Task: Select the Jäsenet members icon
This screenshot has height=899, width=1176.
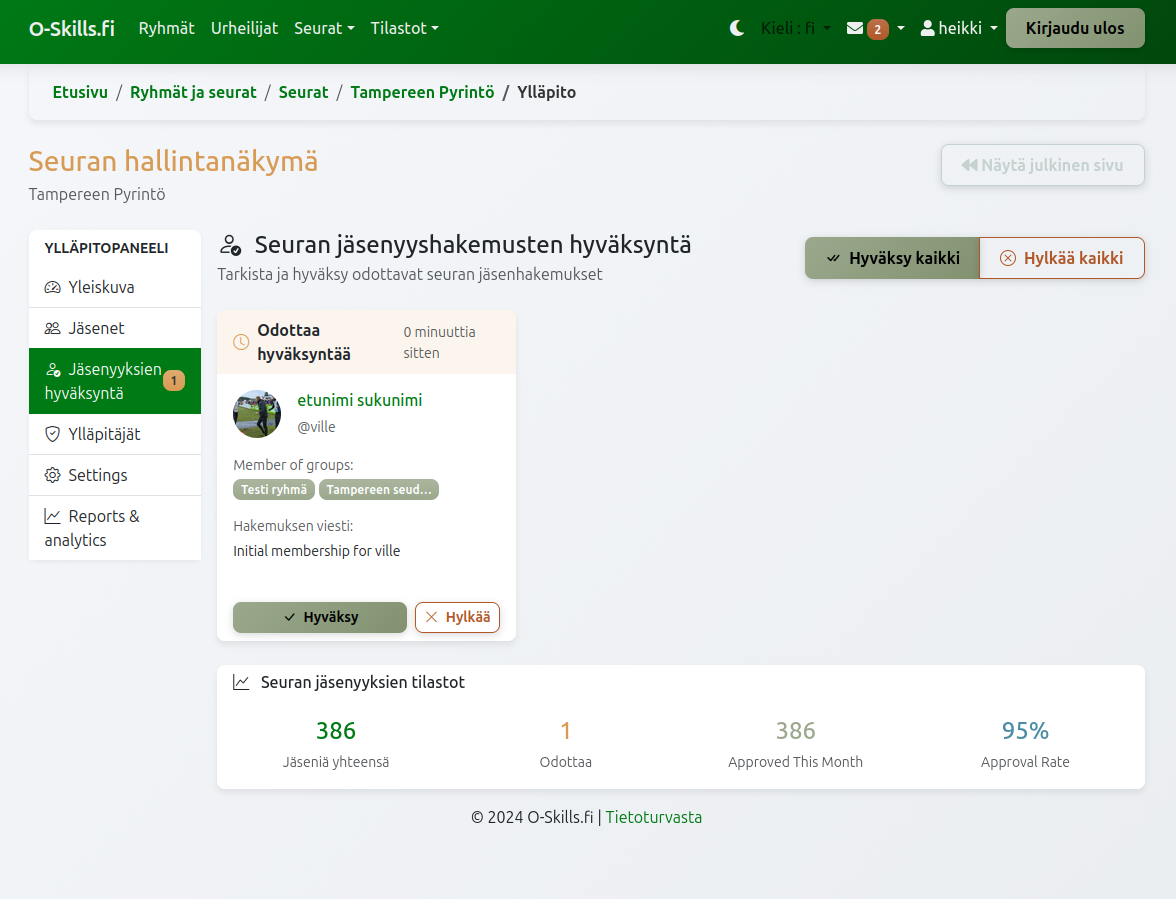Action: coord(52,328)
